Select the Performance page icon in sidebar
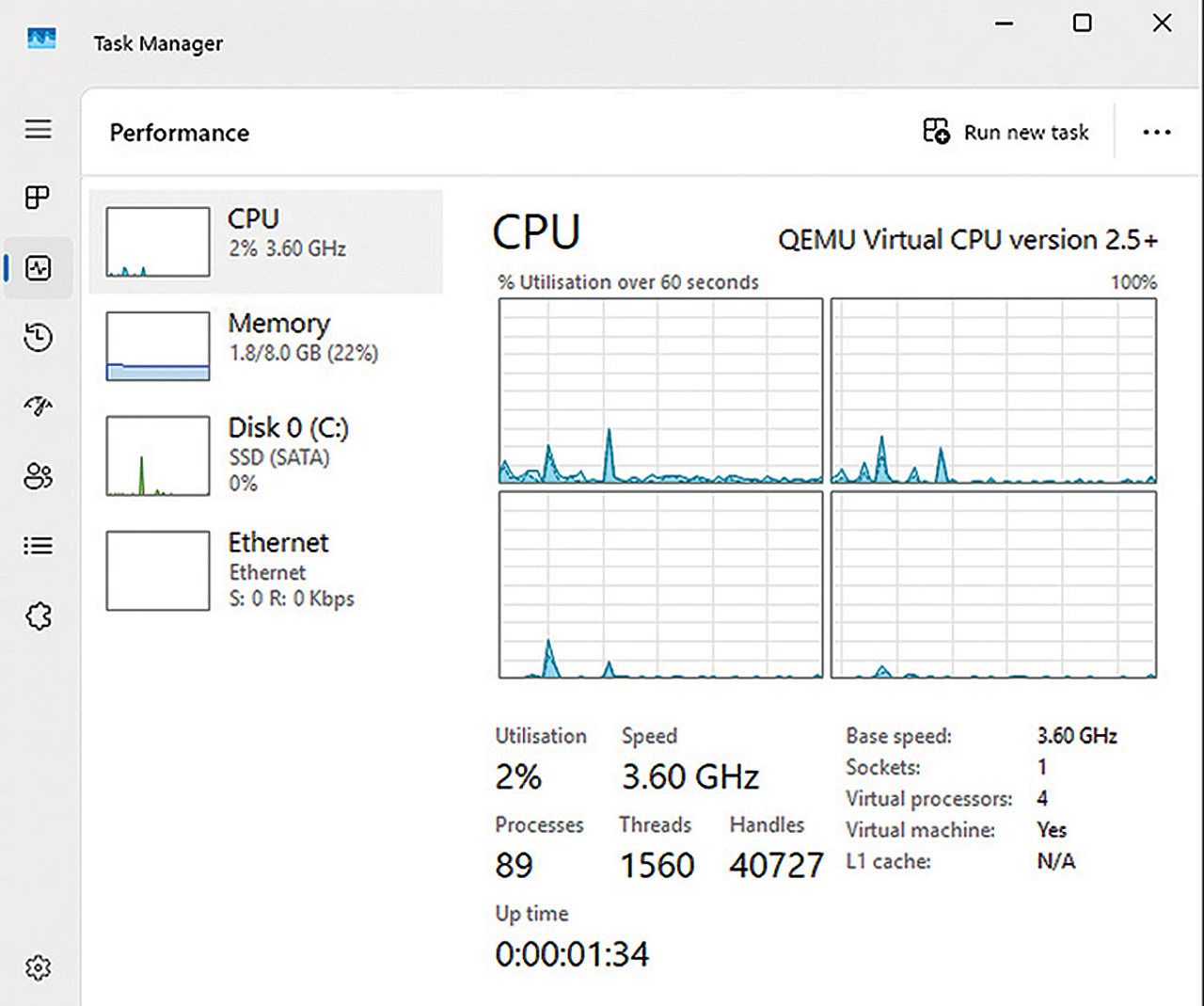Viewport: 1204px width, 1006px height. point(38,268)
